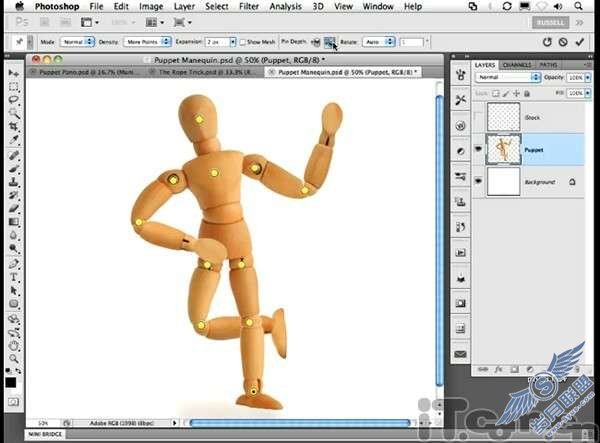Image resolution: width=600 pixels, height=443 pixels.
Task: Select the Hand tool
Action: (x=14, y=345)
